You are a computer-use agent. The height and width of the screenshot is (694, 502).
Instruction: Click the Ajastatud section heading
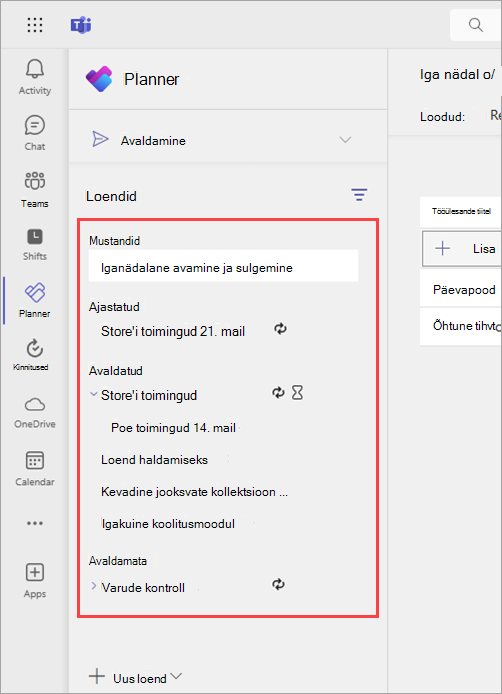114,307
